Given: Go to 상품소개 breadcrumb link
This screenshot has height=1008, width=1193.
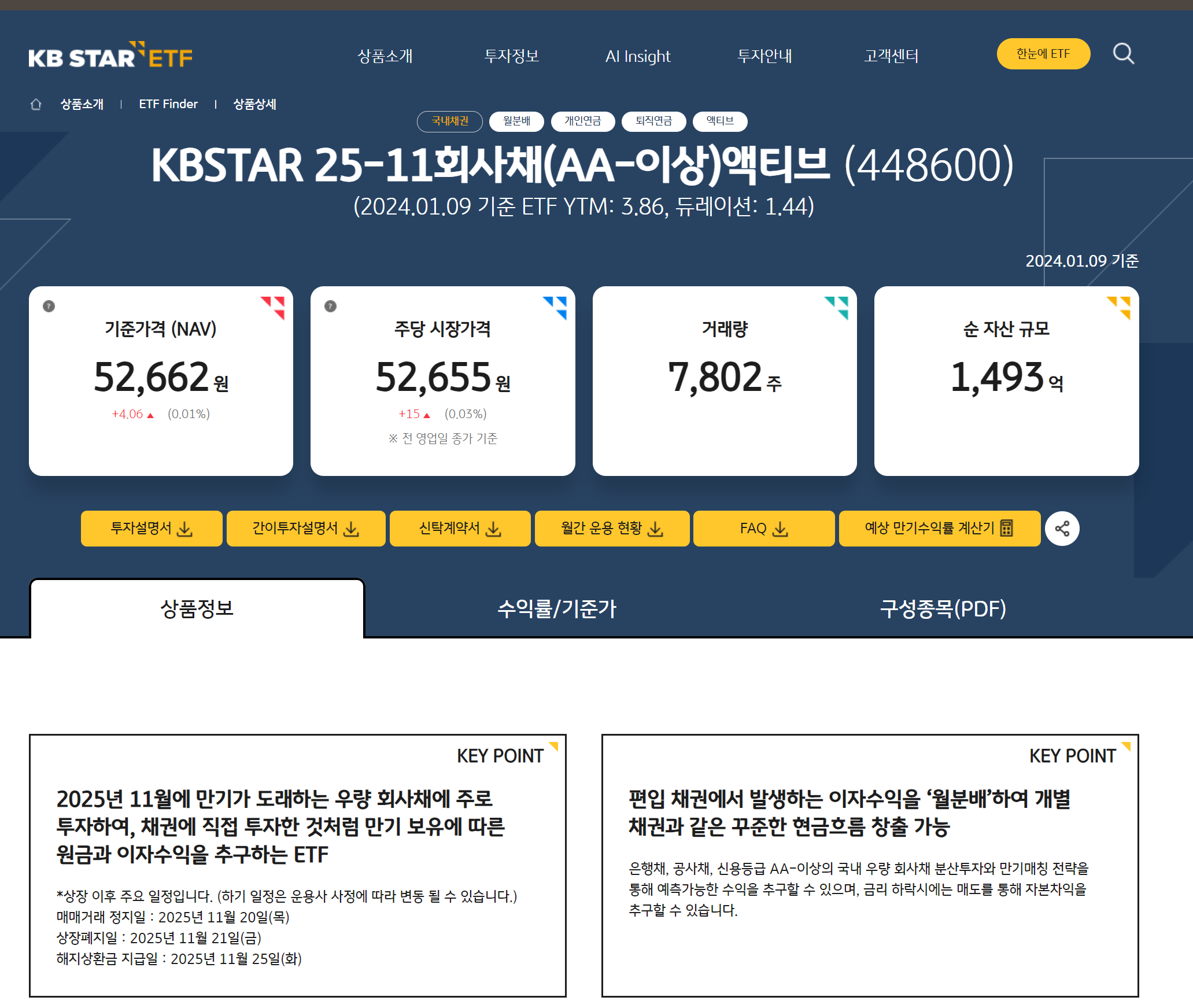Looking at the screenshot, I should (82, 104).
